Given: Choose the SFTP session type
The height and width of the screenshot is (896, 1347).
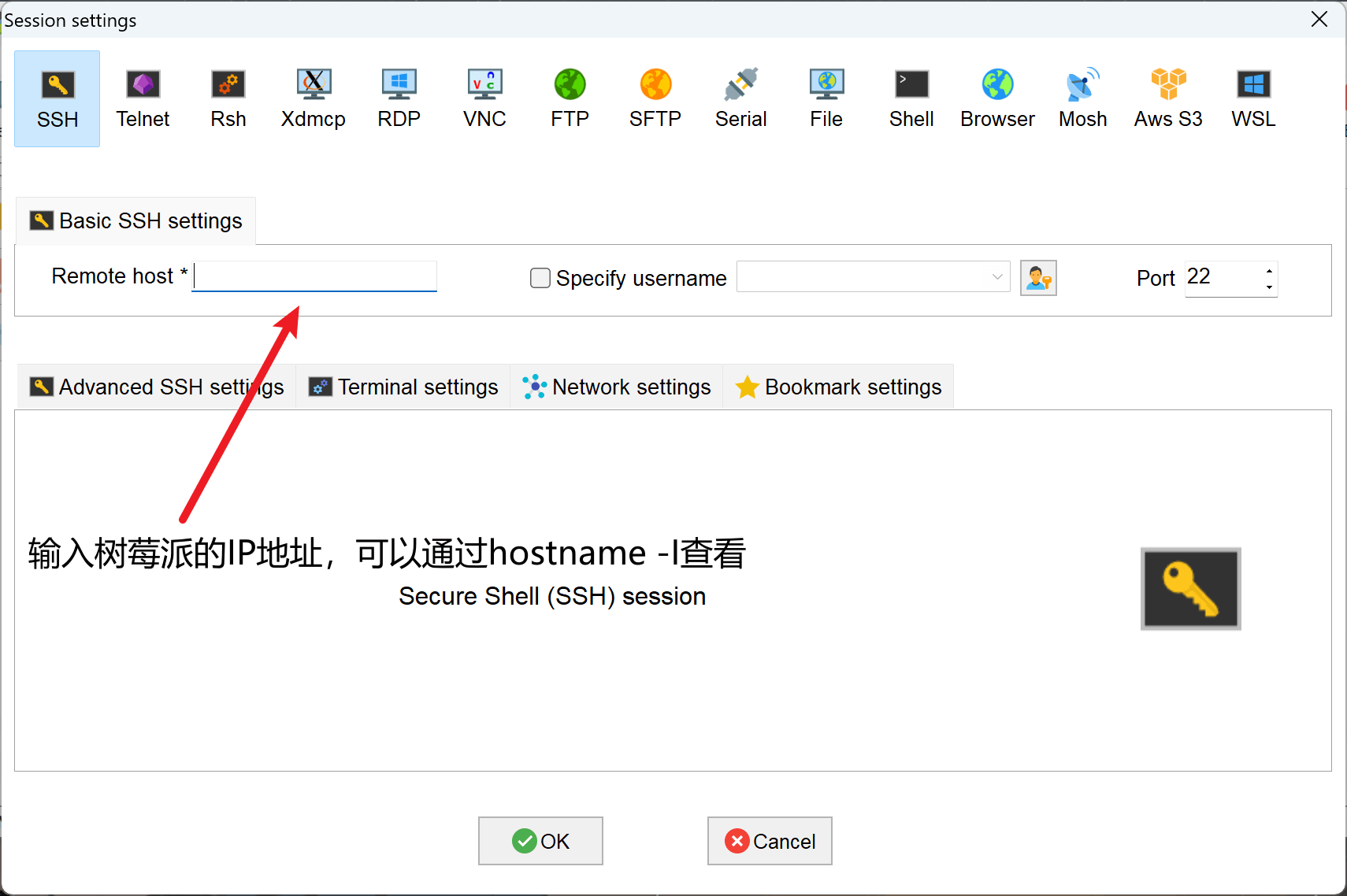Looking at the screenshot, I should (x=655, y=98).
